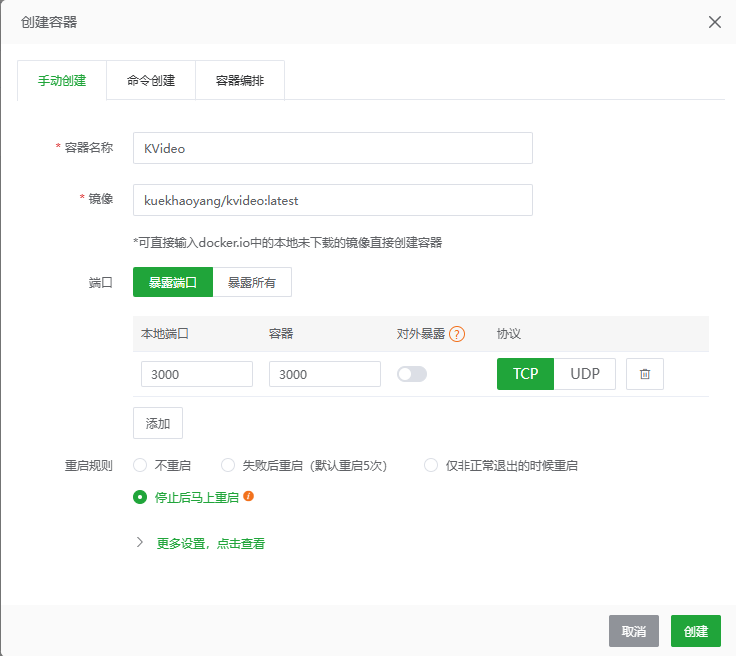This screenshot has width=736, height=656.
Task: Click the chevron arrow beside 更多设置
Action: 140,543
